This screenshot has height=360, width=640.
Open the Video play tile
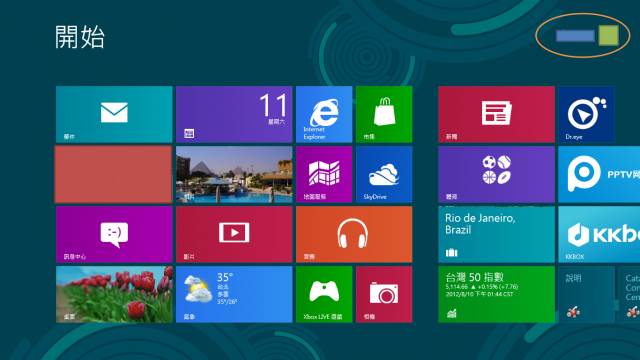pyautogui.click(x=234, y=234)
